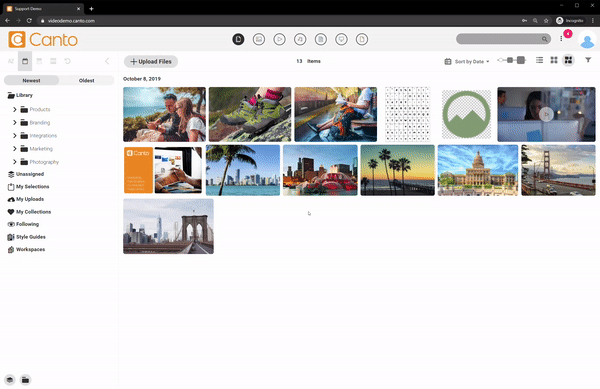Filter by other files icon
Screen dimensions: 600x389
pos(362,39)
